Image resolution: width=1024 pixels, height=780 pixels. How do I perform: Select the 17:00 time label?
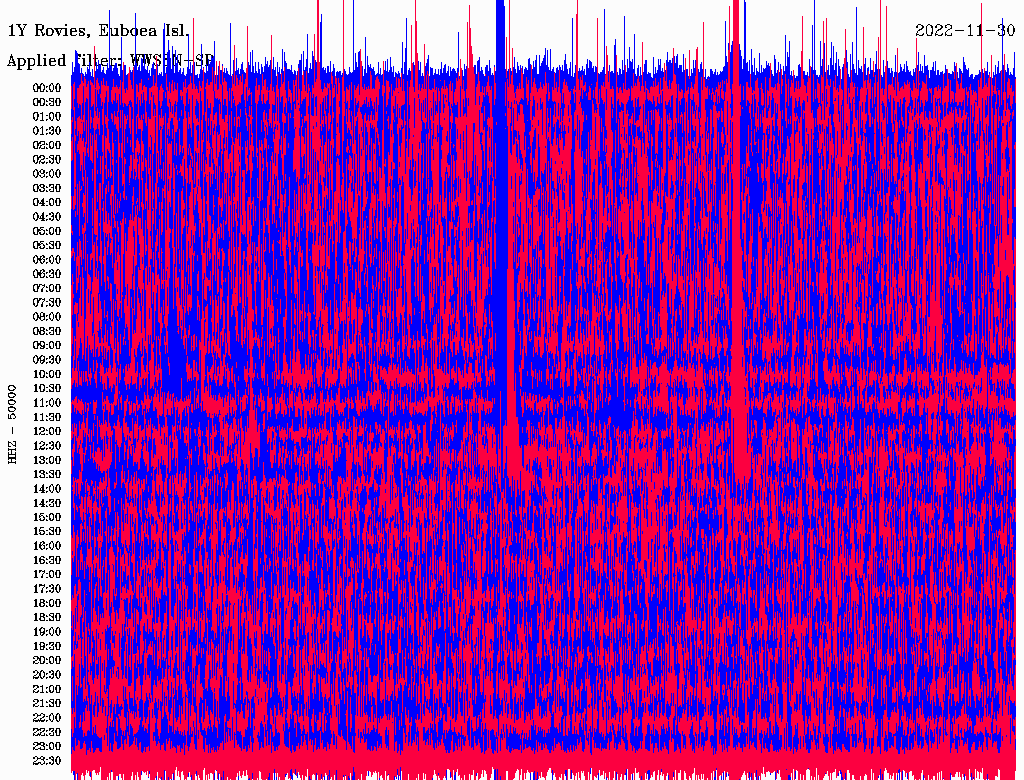pyautogui.click(x=47, y=574)
